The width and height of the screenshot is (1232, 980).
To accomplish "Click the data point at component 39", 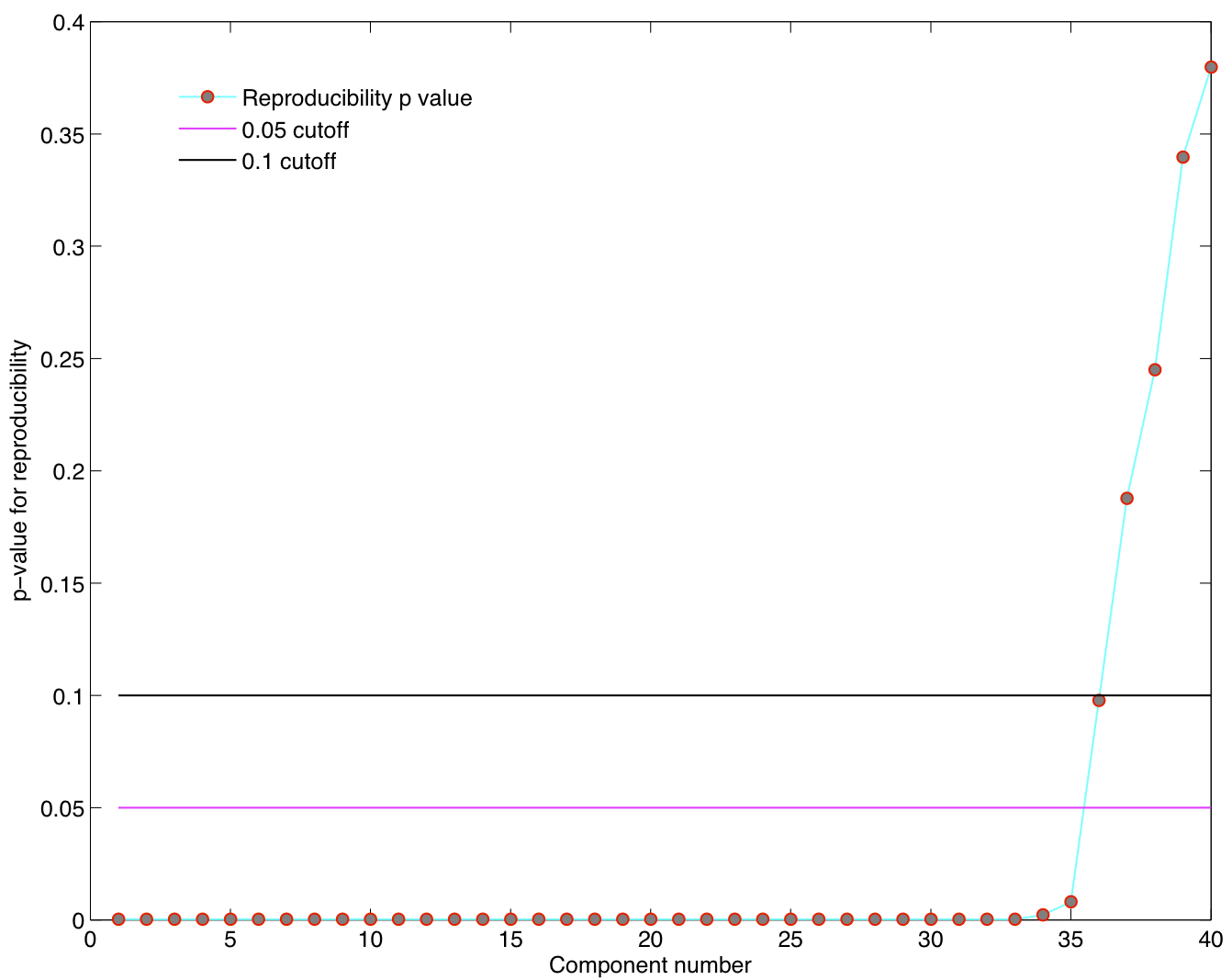I will click(x=1182, y=157).
